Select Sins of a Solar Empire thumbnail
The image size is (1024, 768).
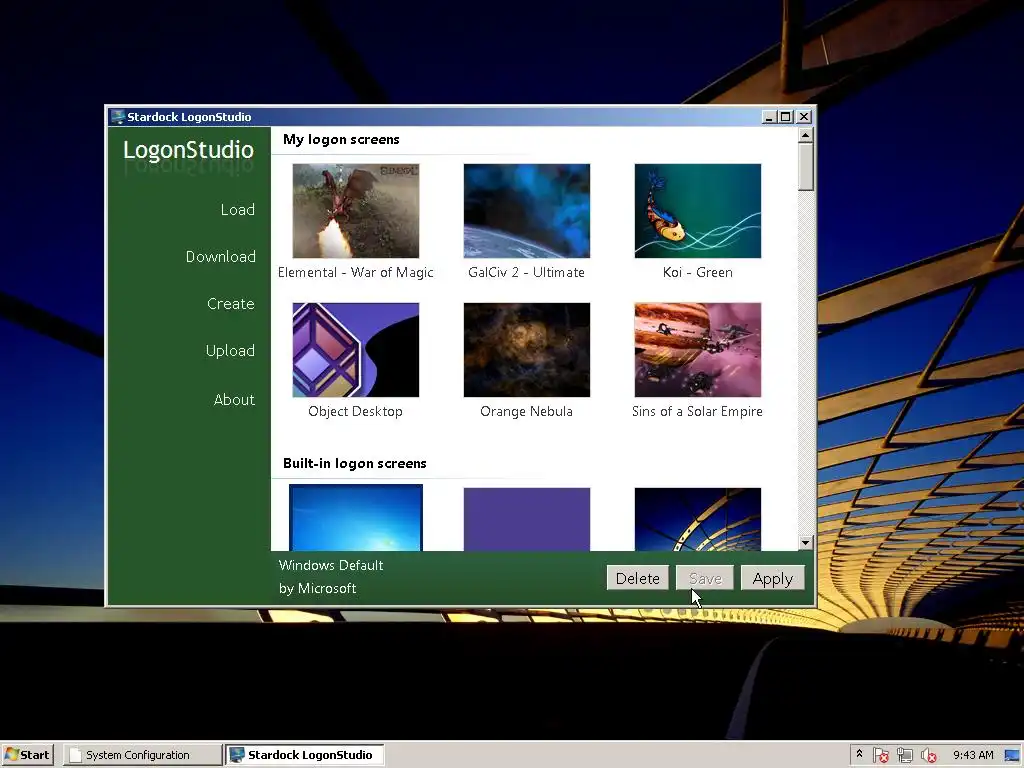pyautogui.click(x=697, y=350)
